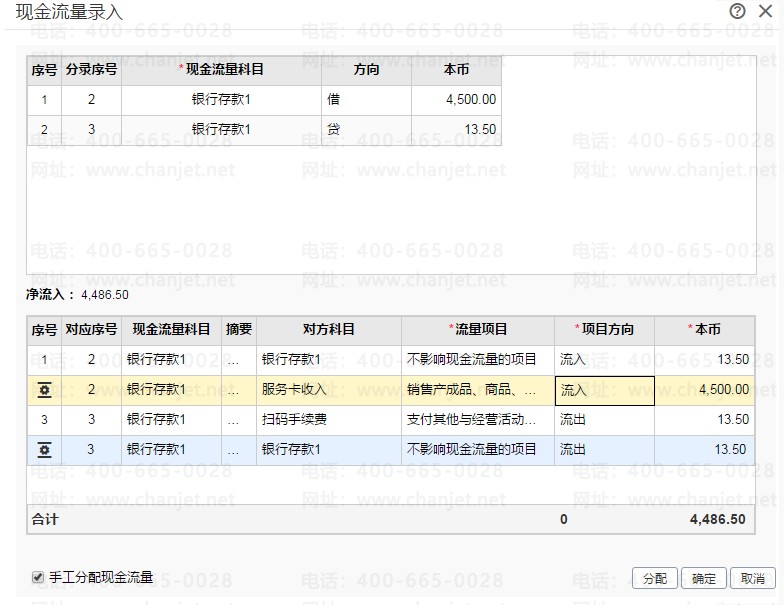Click the 流量项目 column header
Image resolution: width=784 pixels, height=605 pixels.
tap(478, 329)
